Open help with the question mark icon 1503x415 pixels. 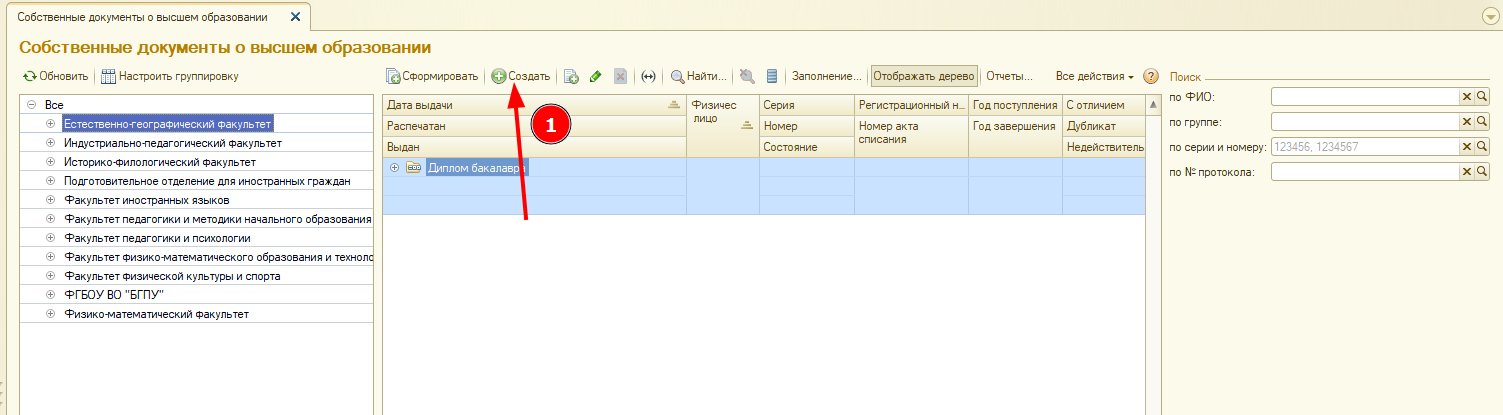click(1150, 76)
